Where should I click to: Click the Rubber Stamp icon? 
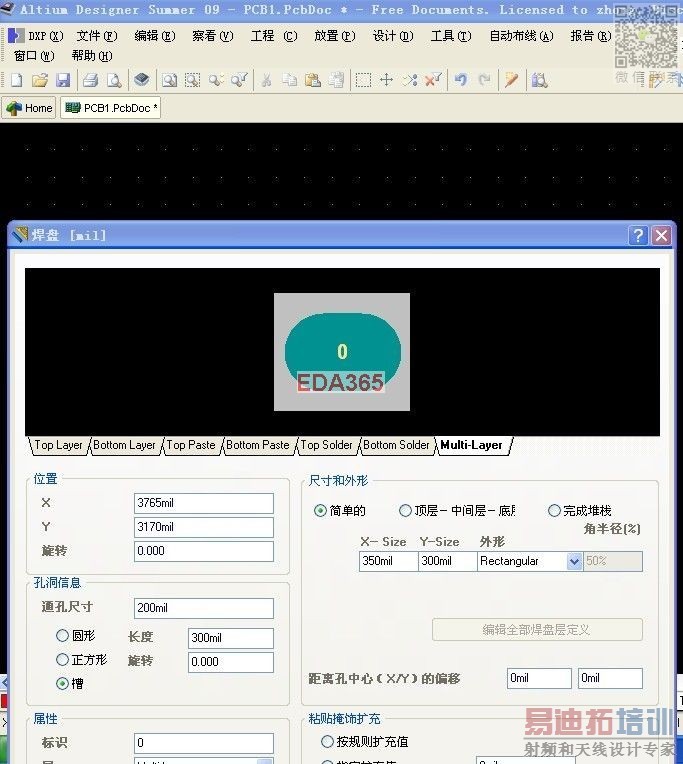[336, 80]
